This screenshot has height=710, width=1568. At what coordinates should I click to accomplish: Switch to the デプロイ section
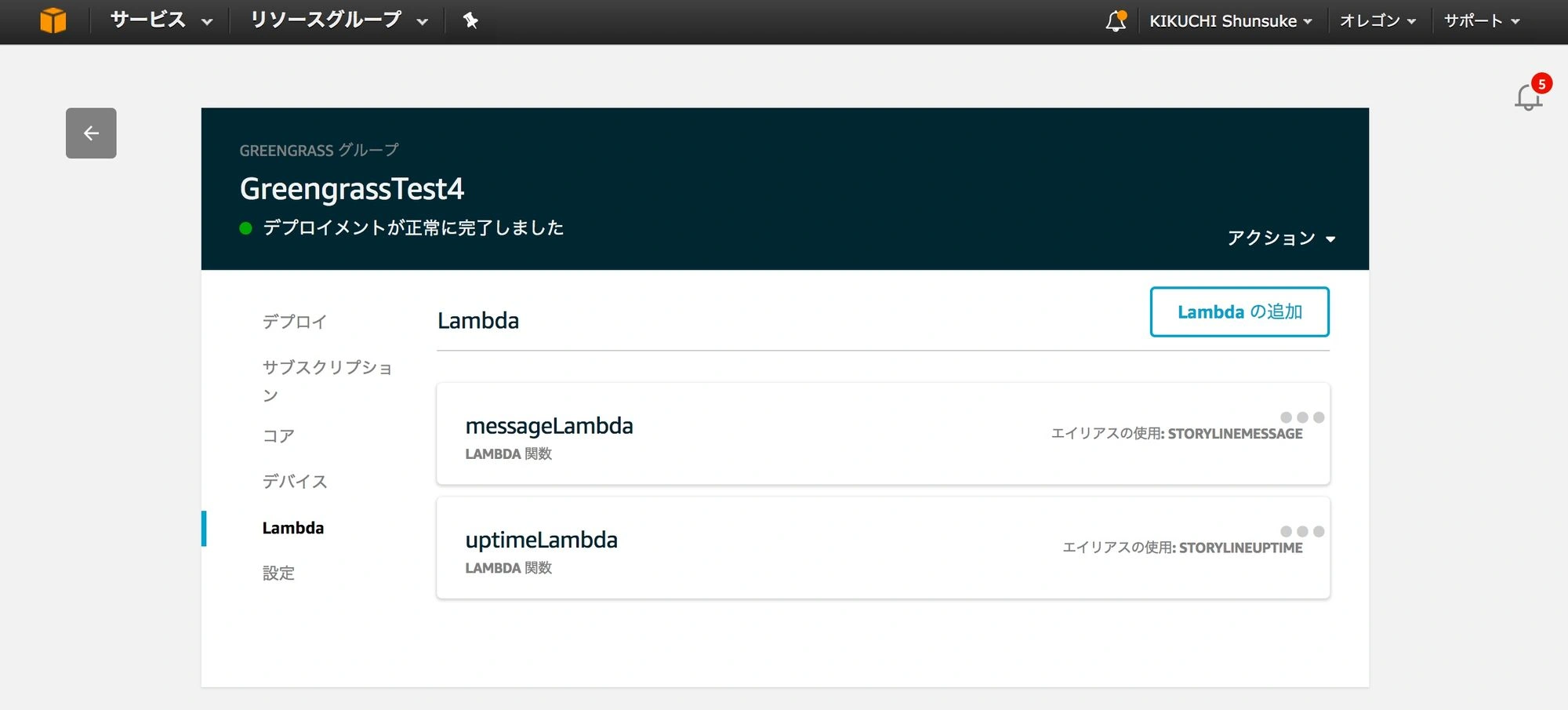(295, 322)
